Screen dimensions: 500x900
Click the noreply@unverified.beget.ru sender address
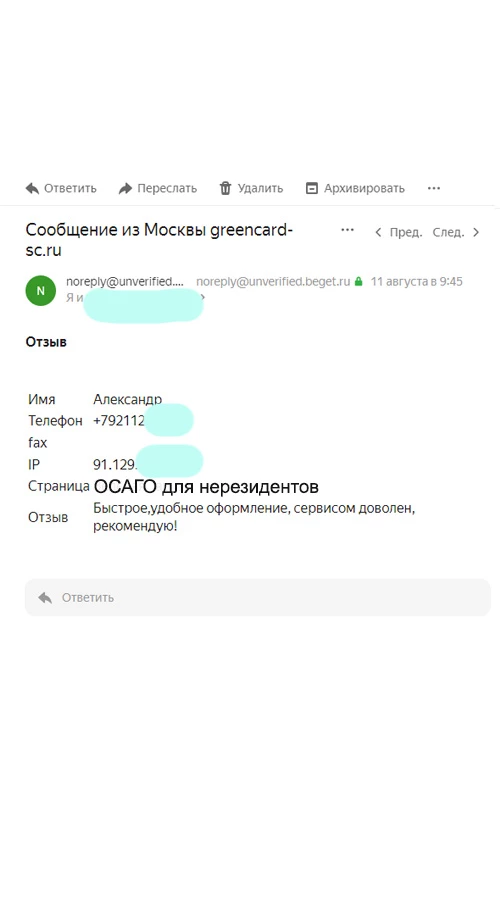point(273,282)
